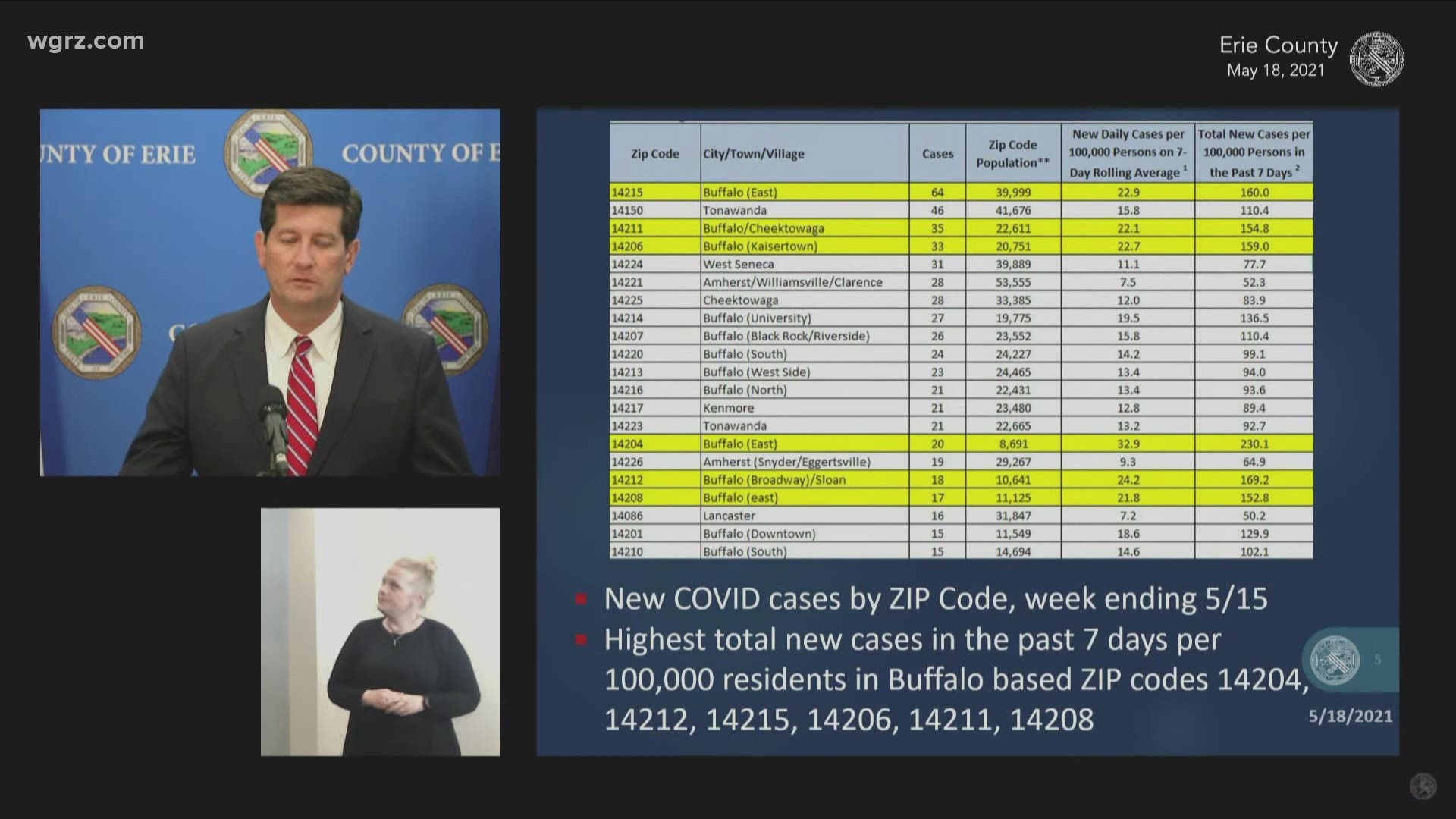The width and height of the screenshot is (1456, 819).
Task: Click Total New Cases per 100,000 header
Action: point(1254,154)
